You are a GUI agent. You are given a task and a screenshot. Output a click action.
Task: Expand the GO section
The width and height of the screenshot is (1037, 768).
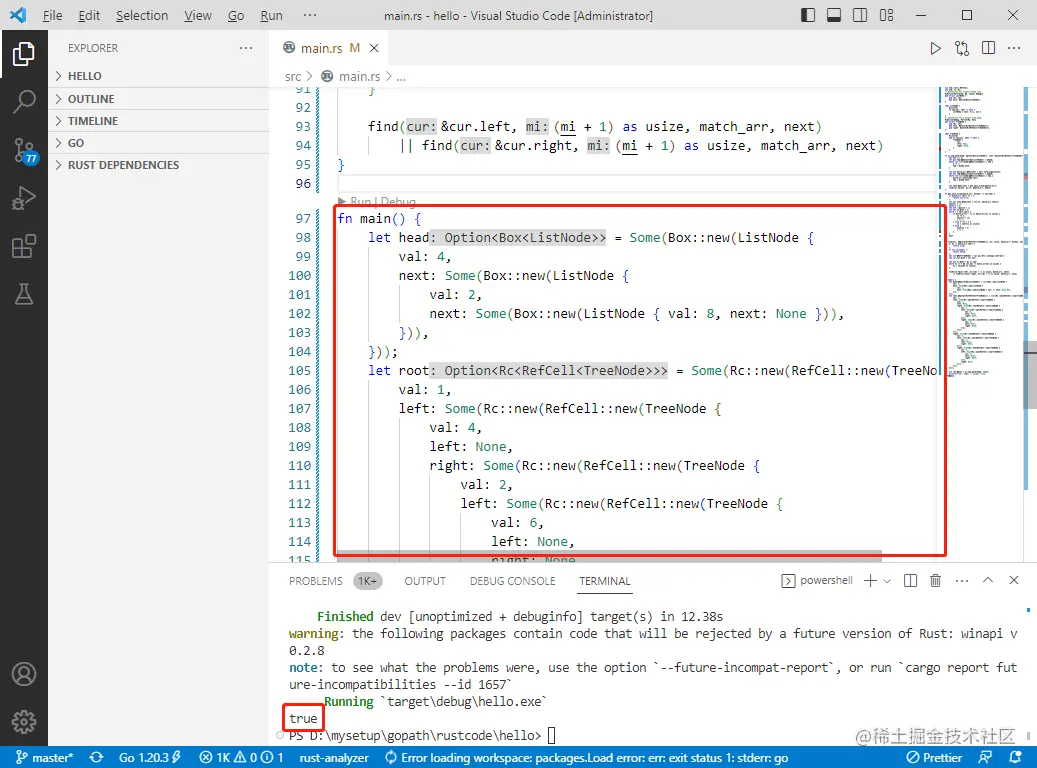tap(159, 143)
